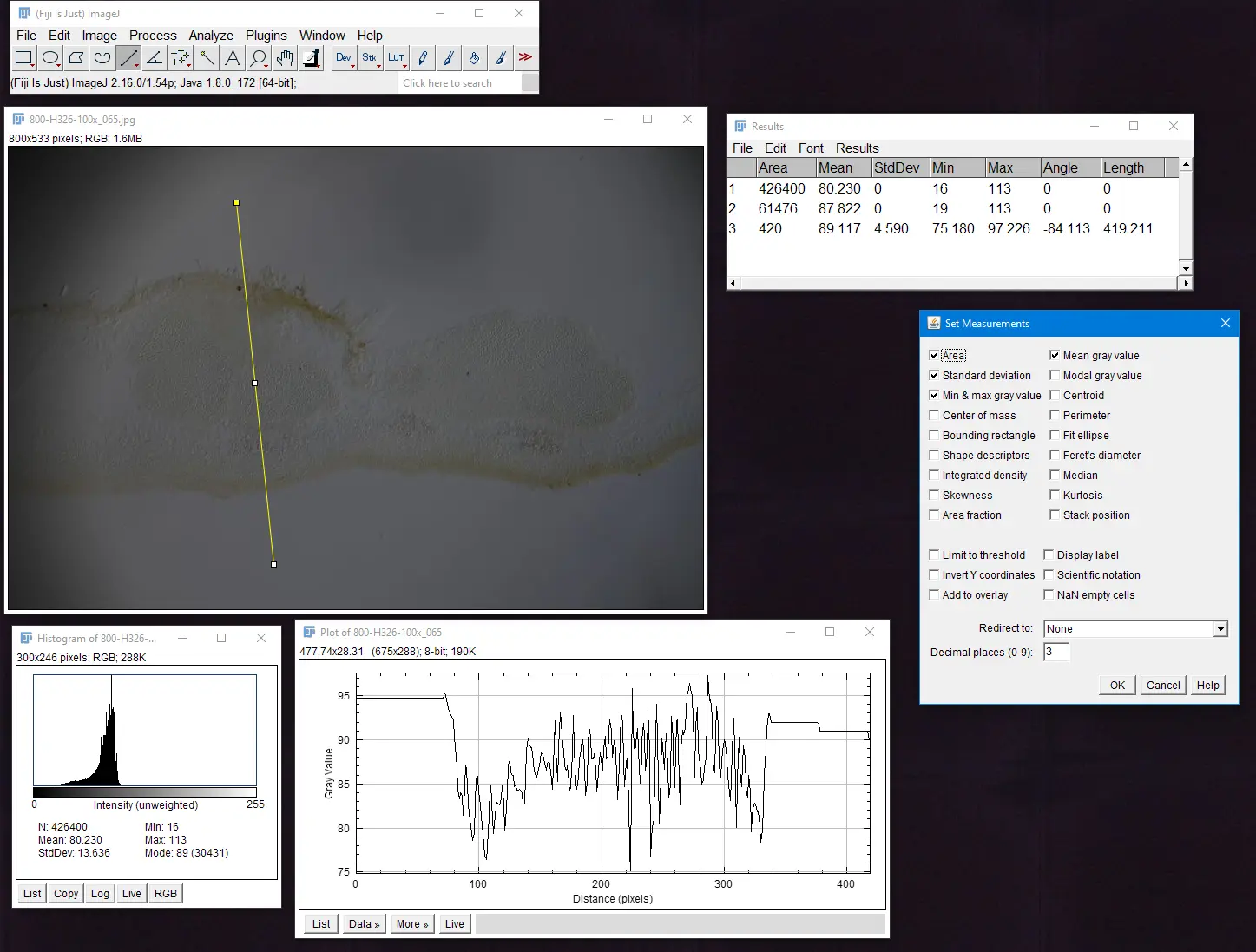Select the Text tool

(x=233, y=58)
